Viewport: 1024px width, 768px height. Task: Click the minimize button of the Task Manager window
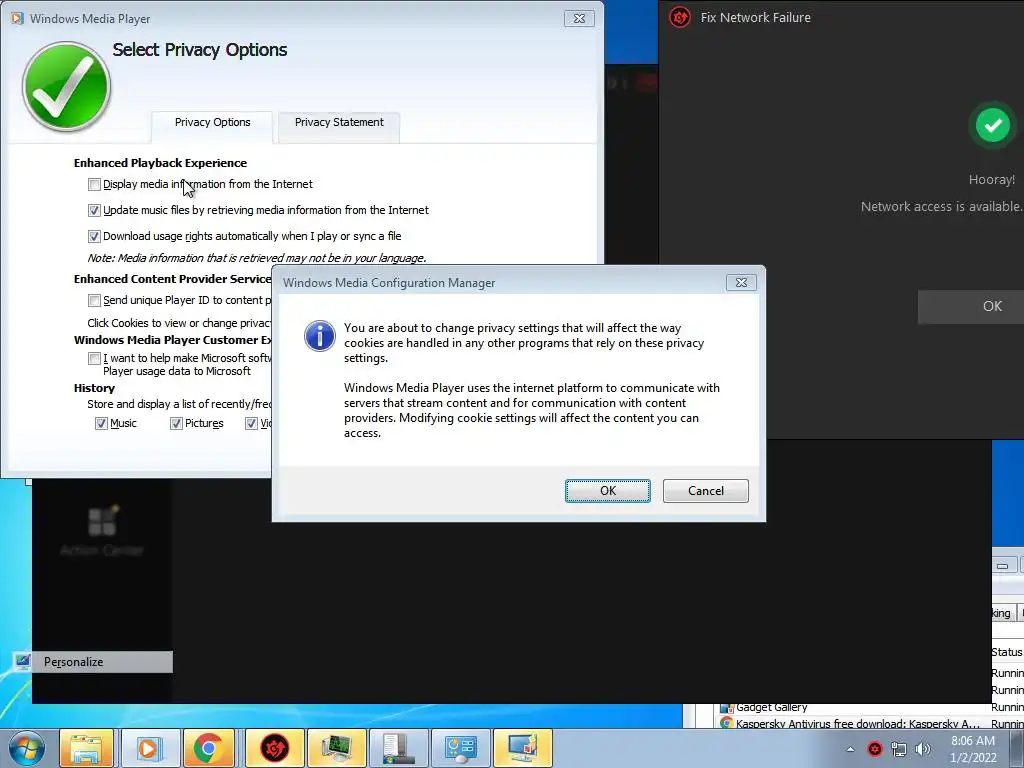click(x=1002, y=566)
